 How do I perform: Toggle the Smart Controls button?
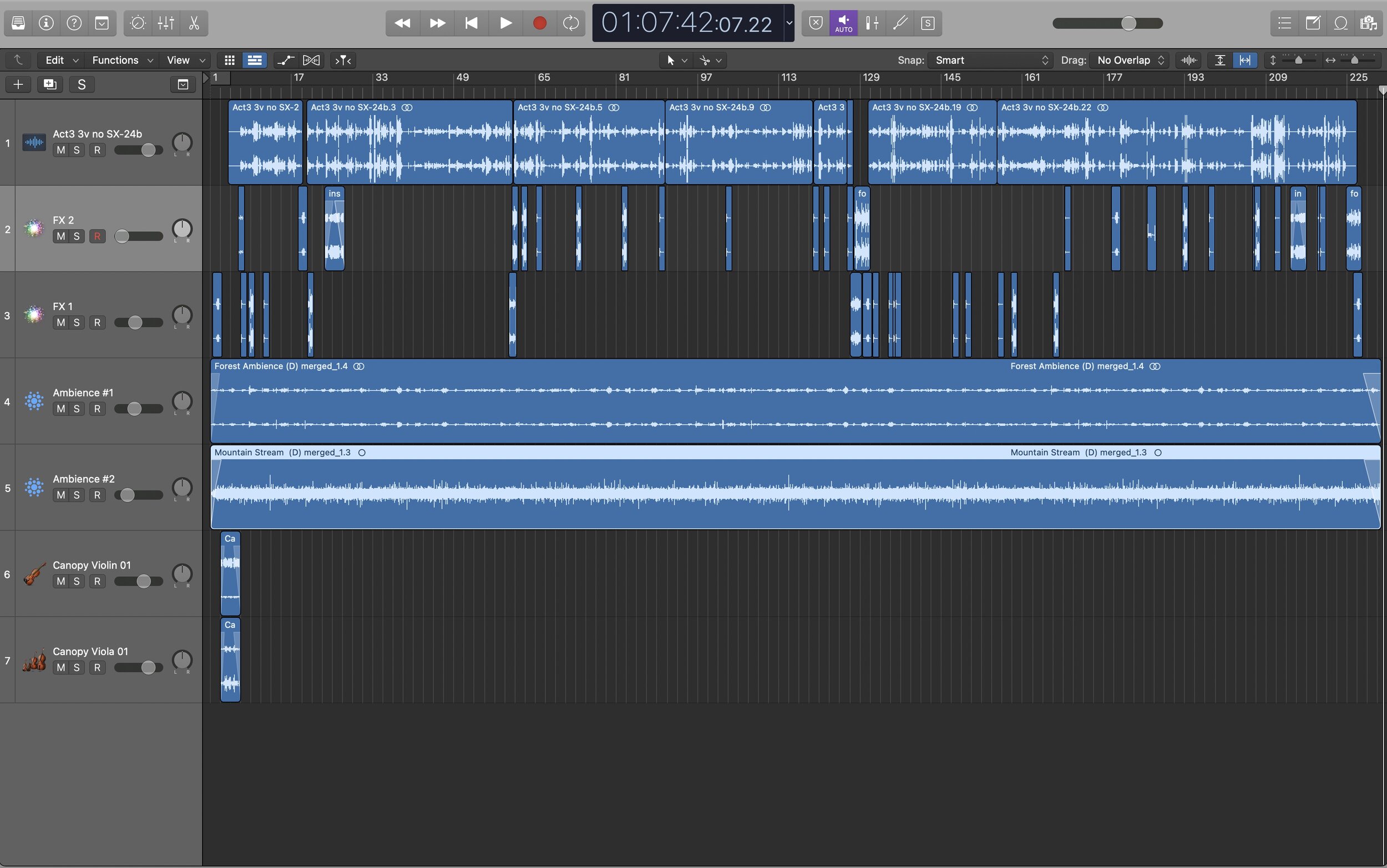click(138, 23)
